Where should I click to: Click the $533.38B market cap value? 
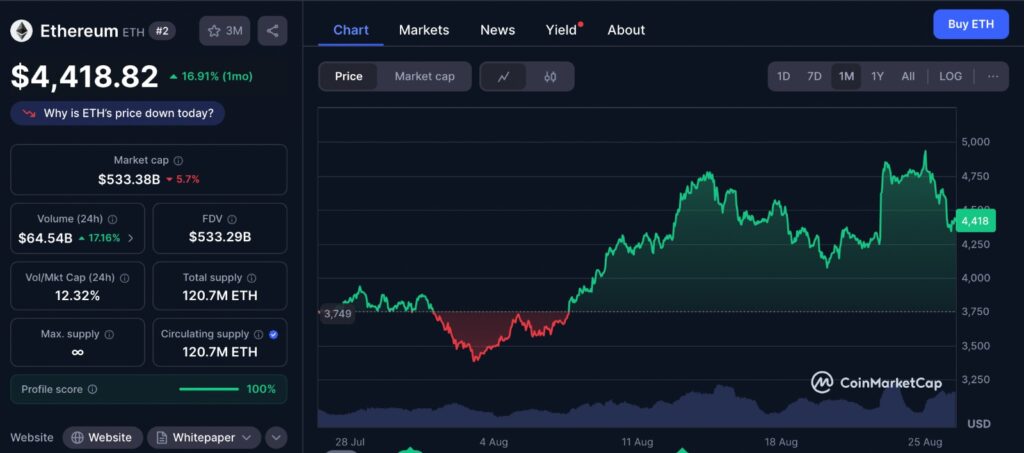click(129, 179)
